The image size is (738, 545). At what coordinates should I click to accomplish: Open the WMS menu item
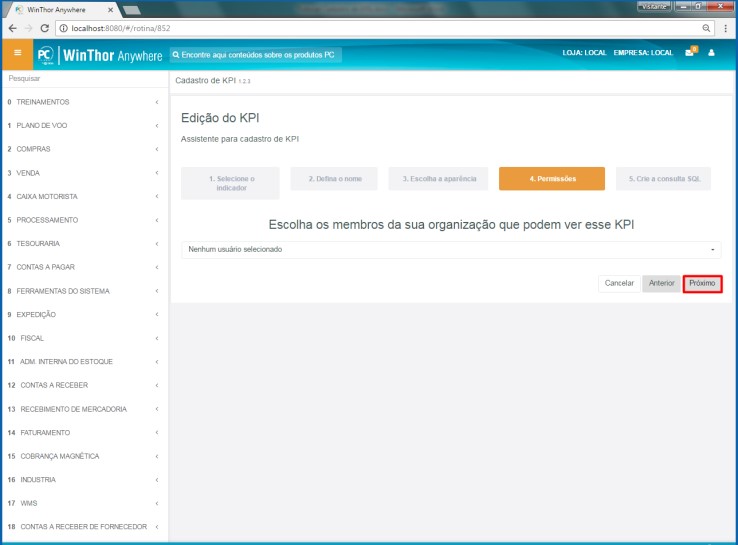(x=84, y=503)
